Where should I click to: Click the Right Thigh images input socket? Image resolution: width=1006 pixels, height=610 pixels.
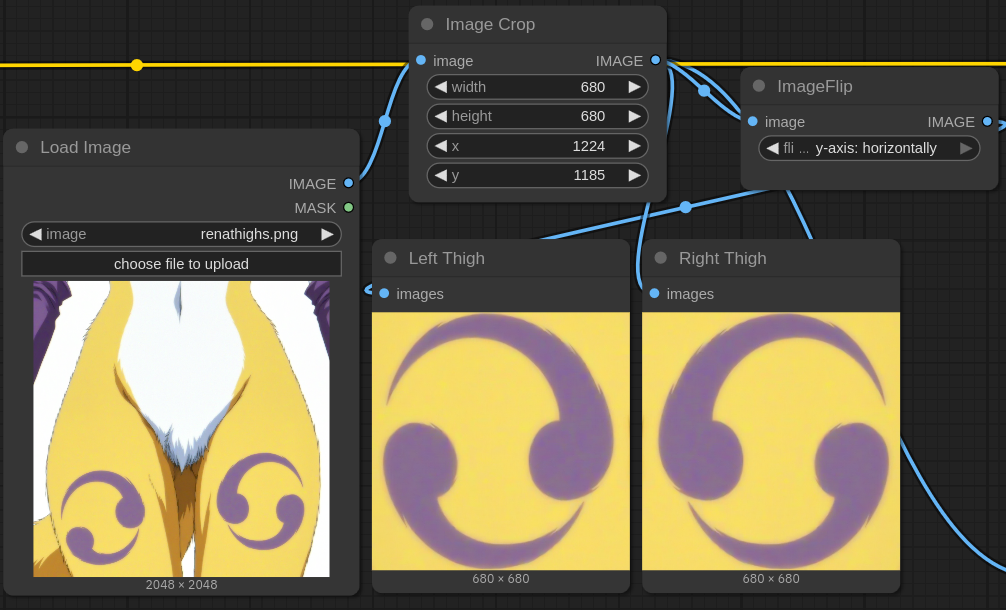(654, 293)
